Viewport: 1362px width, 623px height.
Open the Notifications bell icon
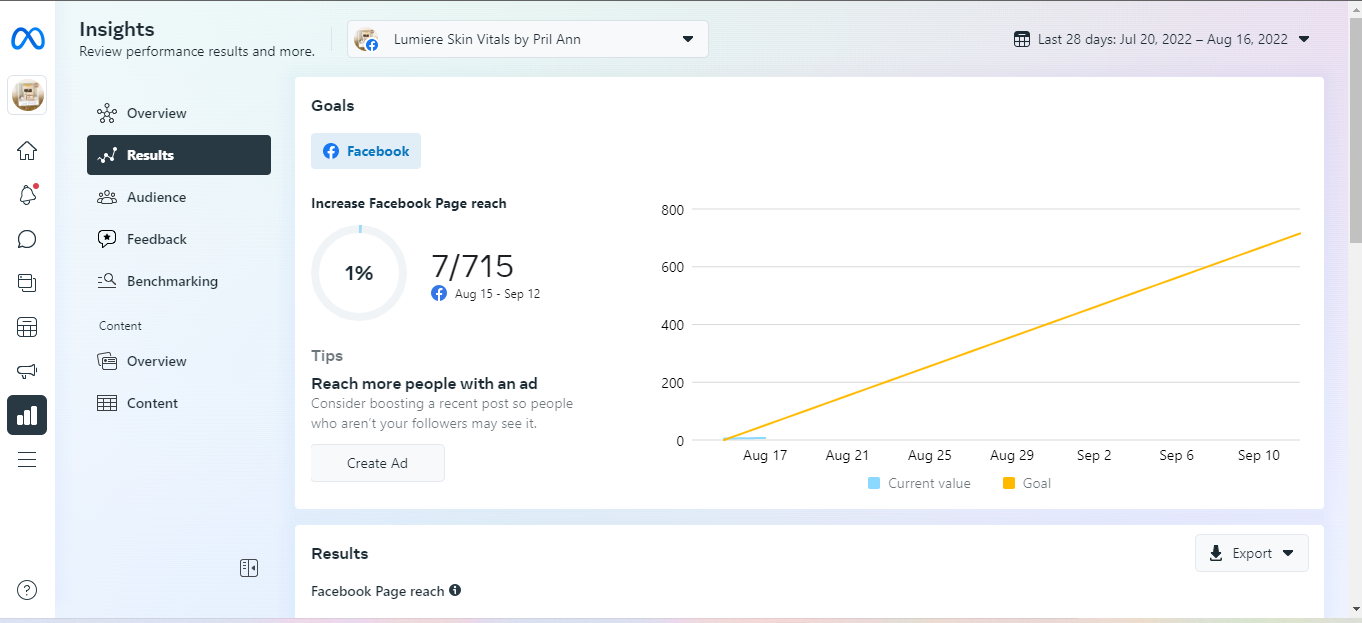coord(27,195)
